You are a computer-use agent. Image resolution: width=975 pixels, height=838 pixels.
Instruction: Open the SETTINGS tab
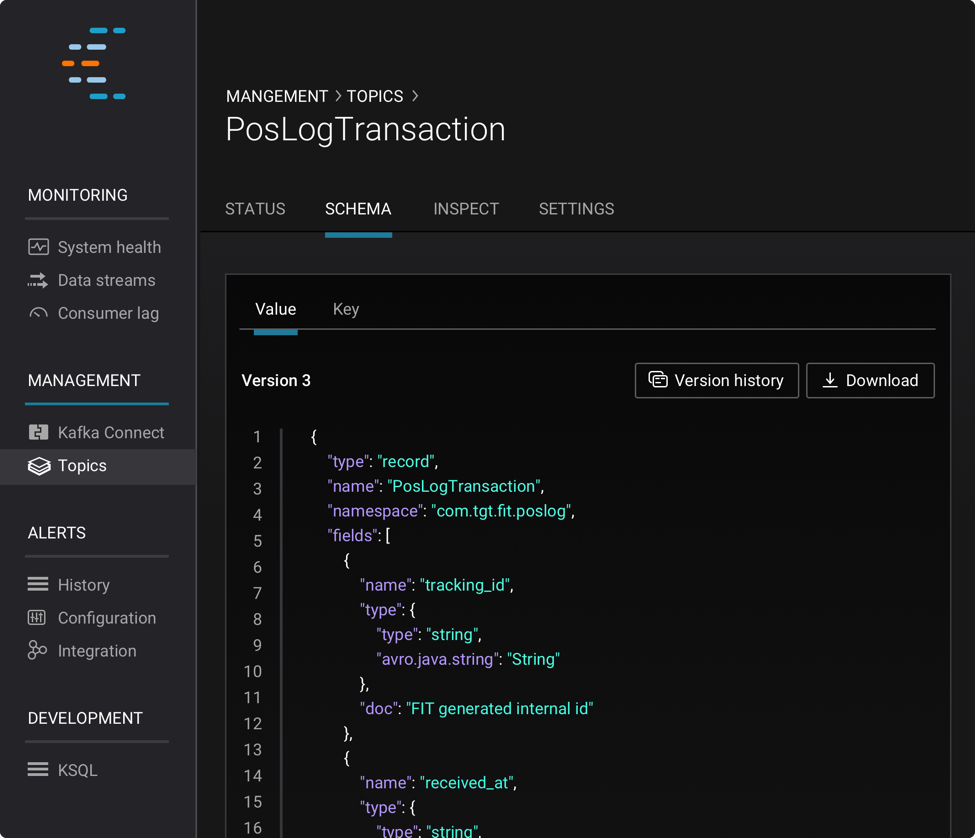[x=576, y=209]
